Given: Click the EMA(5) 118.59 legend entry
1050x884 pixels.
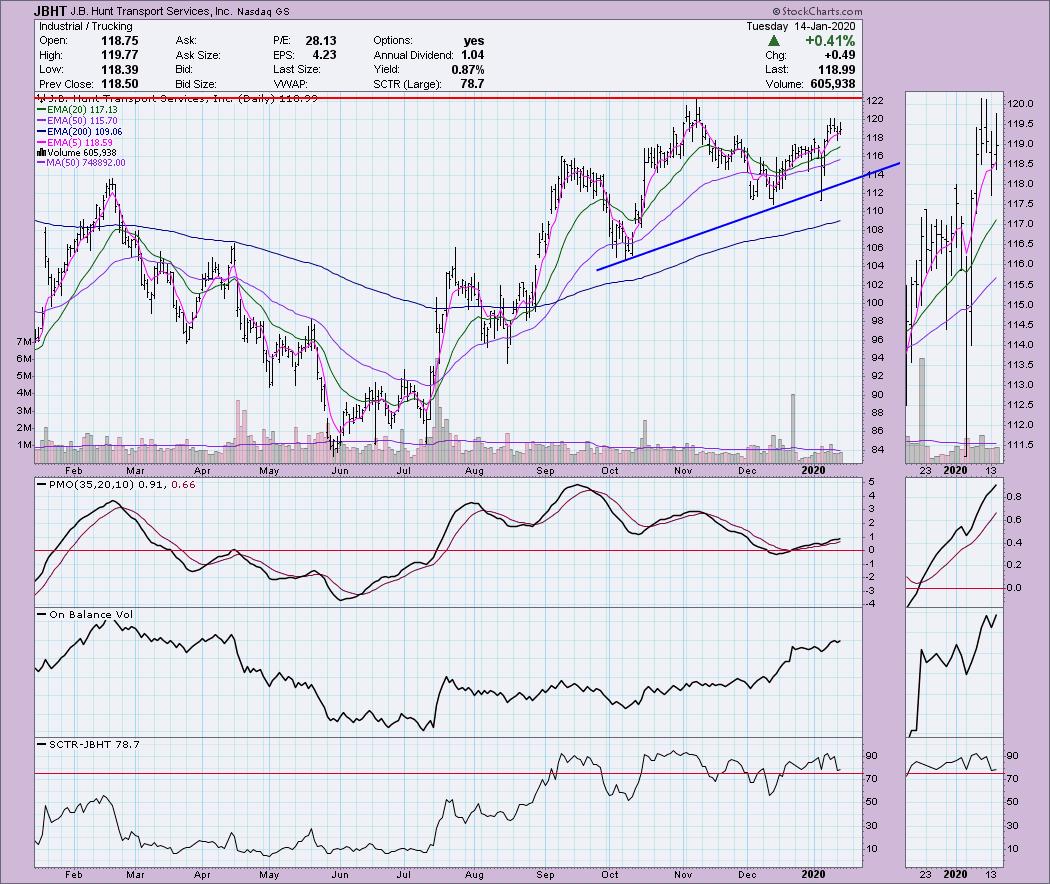Looking at the screenshot, I should coord(75,142).
